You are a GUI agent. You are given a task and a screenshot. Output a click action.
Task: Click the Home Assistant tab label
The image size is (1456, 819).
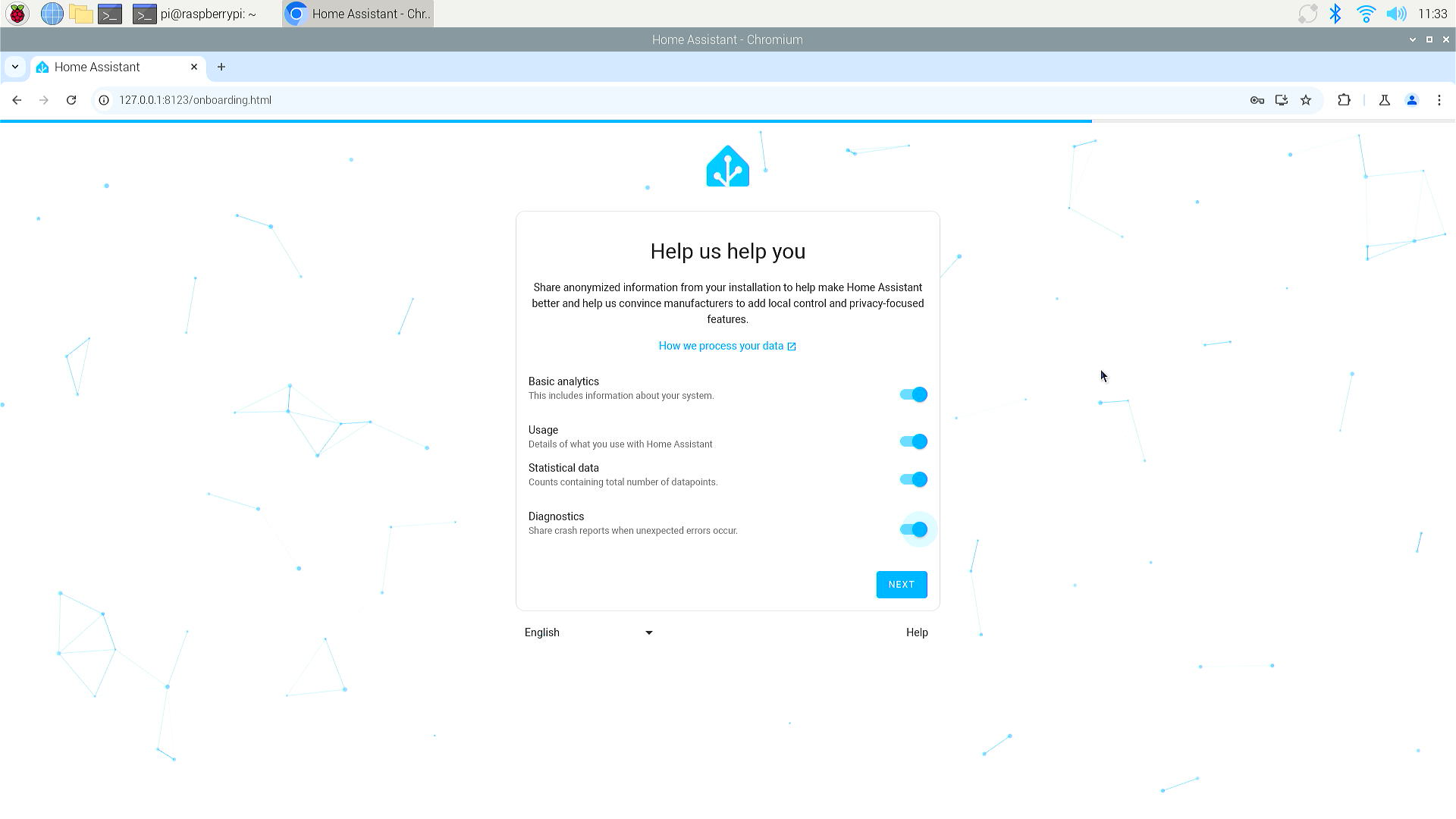click(96, 67)
